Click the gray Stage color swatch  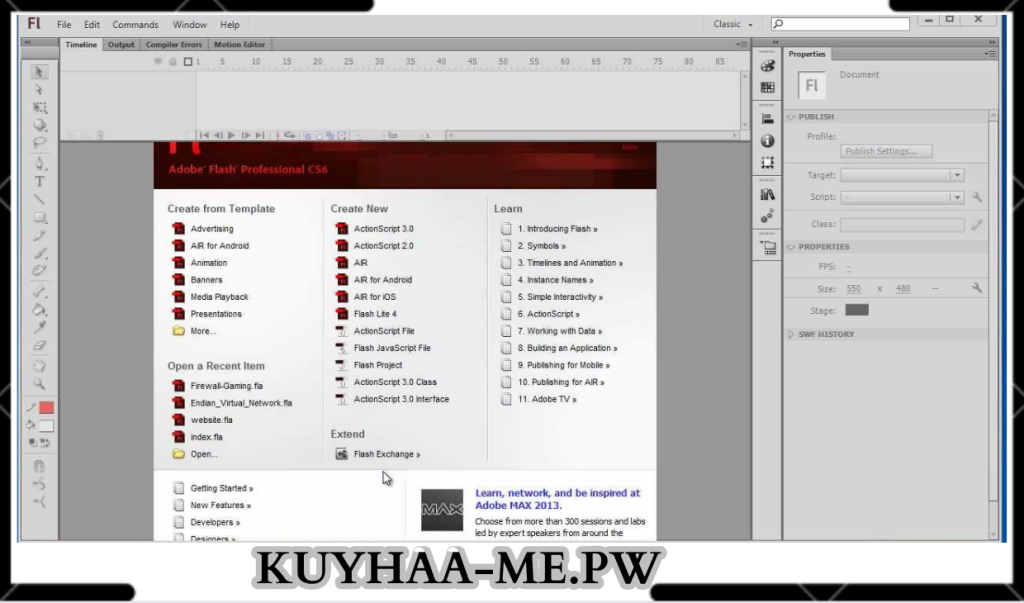(x=857, y=310)
